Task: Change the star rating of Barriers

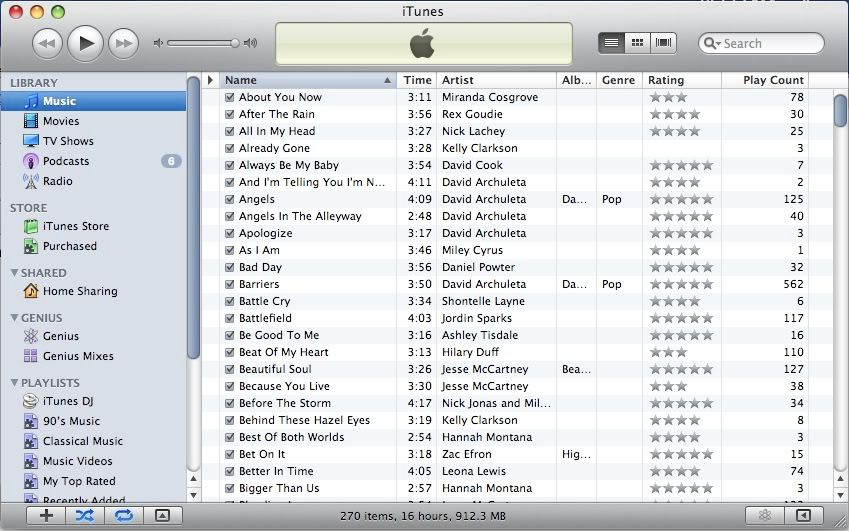Action: (x=682, y=284)
